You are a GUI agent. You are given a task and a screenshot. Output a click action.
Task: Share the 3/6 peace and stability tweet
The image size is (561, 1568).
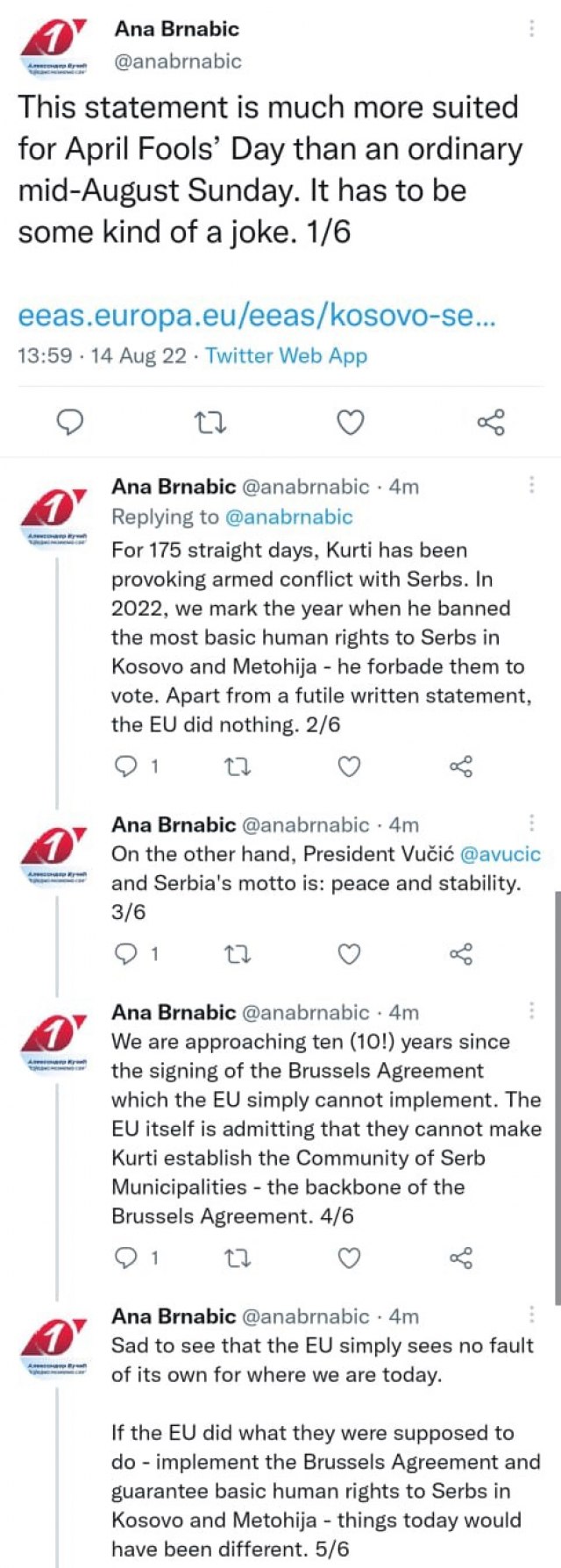pyautogui.click(x=461, y=954)
